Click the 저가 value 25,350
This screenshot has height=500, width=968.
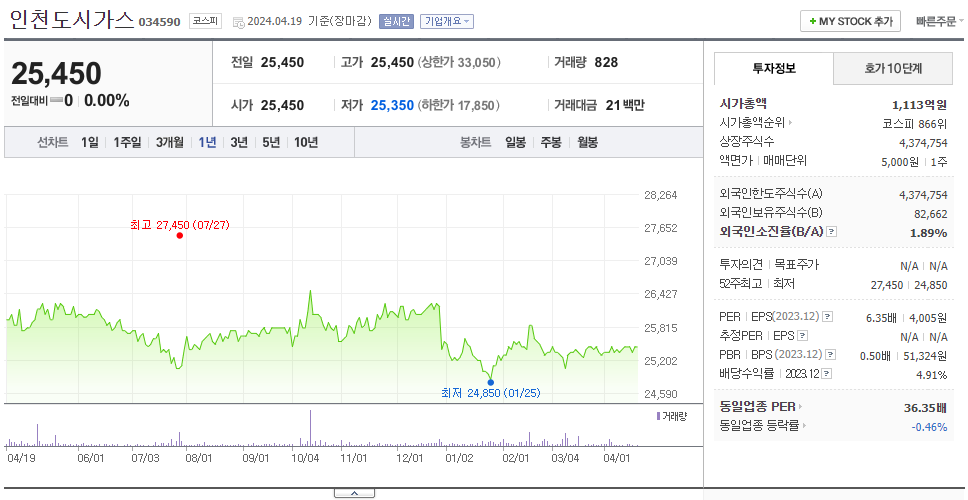[392, 106]
